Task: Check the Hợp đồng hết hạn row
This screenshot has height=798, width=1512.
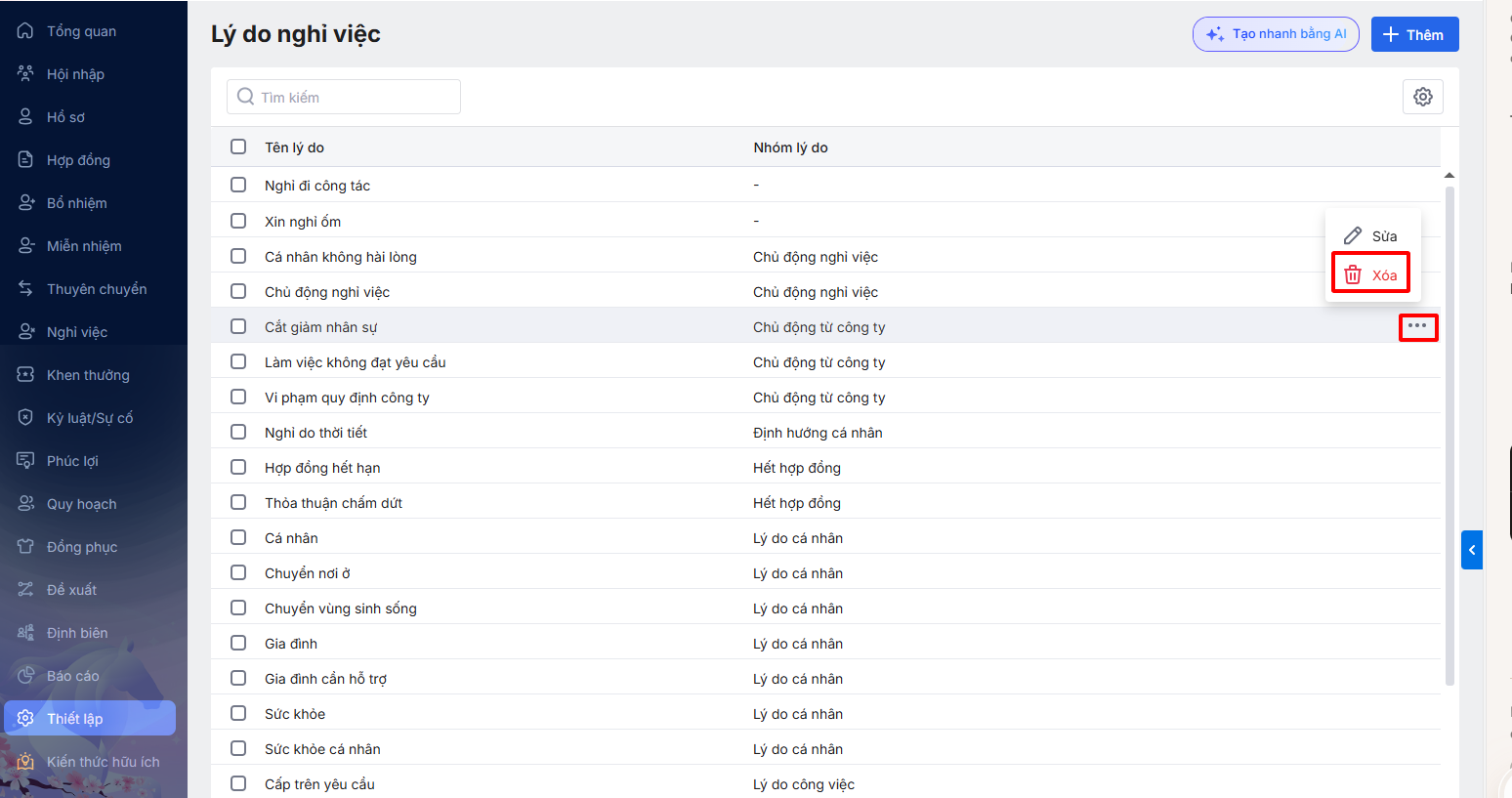Action: click(x=238, y=467)
